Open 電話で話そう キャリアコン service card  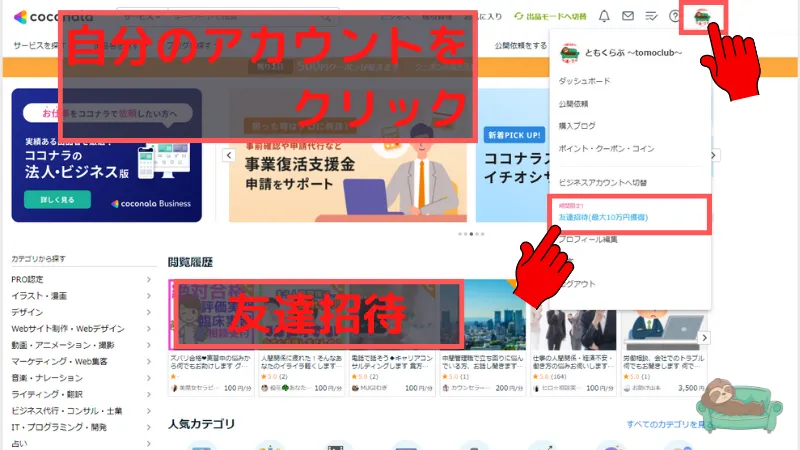click(392, 362)
